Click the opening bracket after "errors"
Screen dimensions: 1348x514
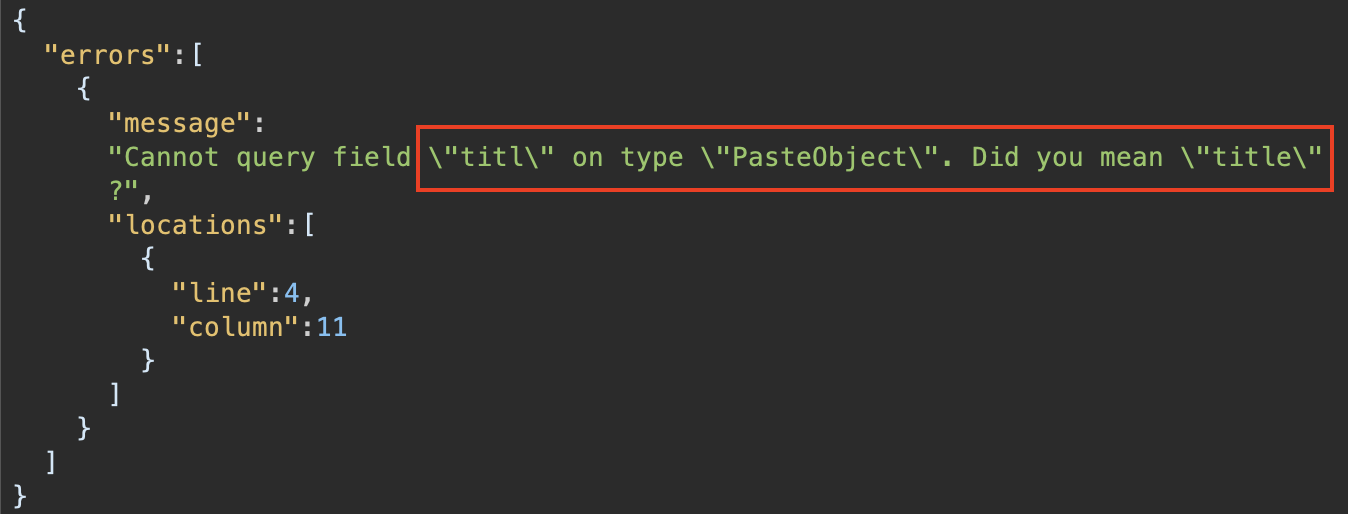[x=197, y=55]
